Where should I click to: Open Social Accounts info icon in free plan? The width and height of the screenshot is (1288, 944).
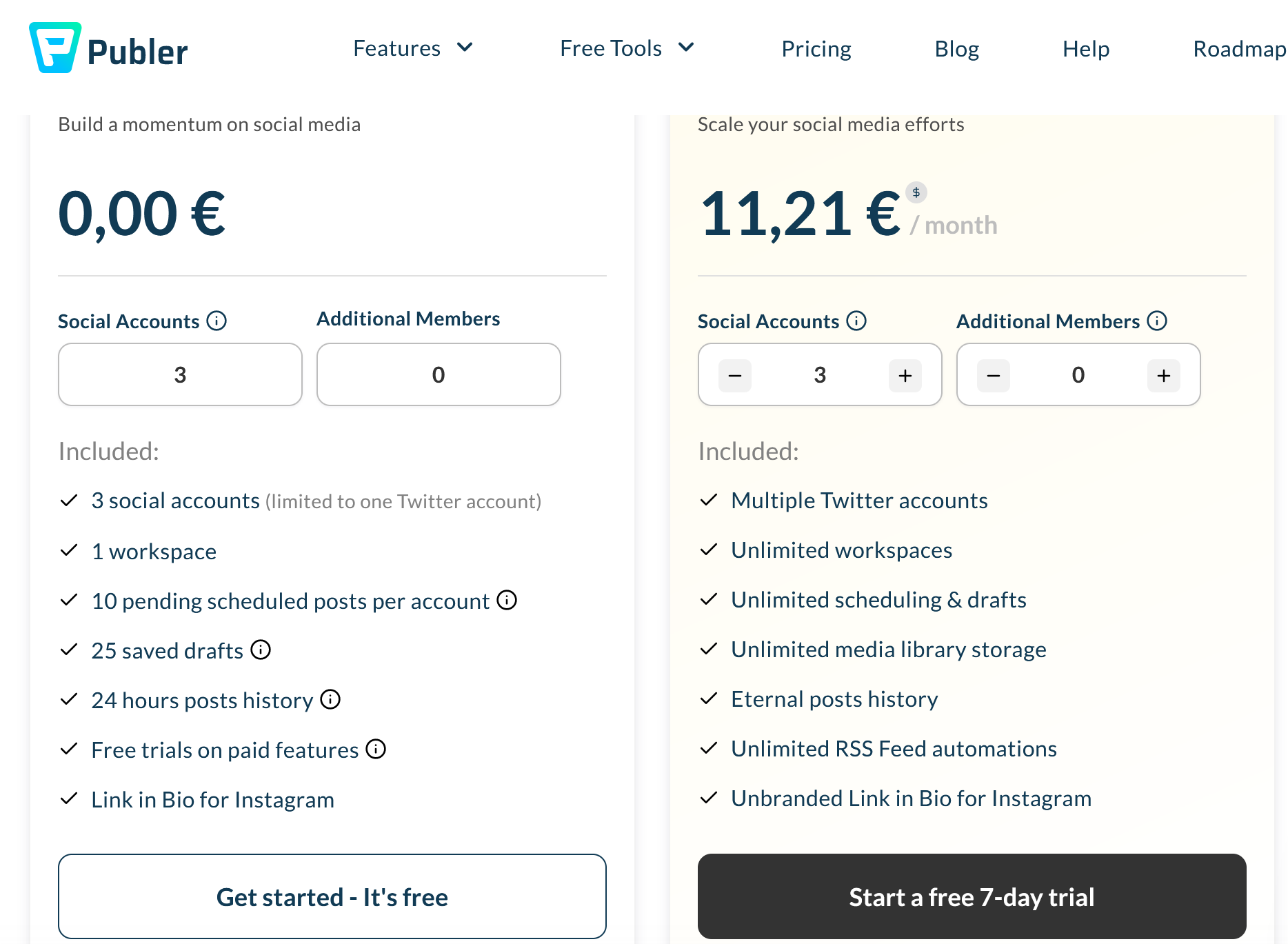click(x=217, y=321)
